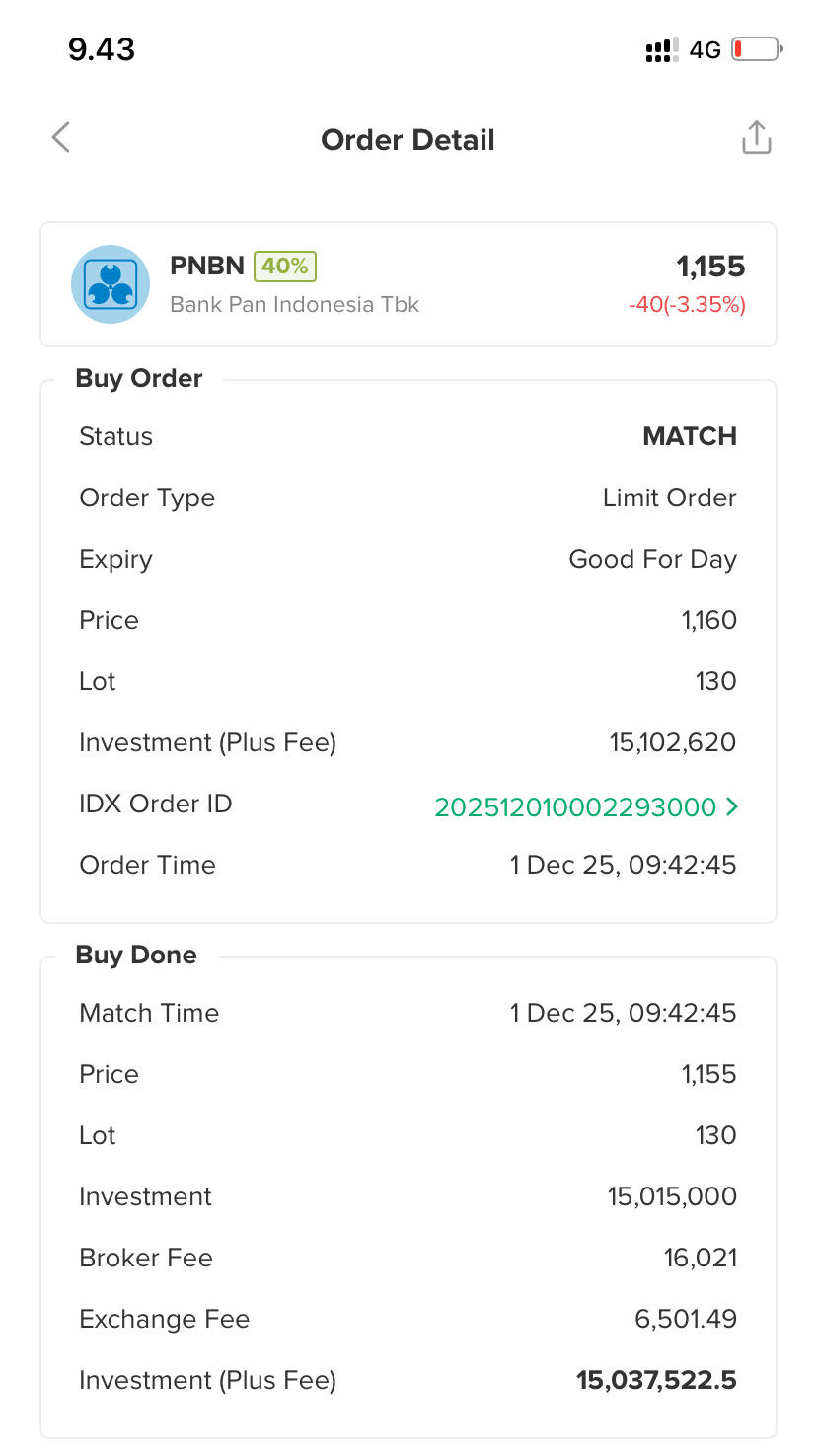Open IDX Order ID 202512010002293000 link
The width and height of the screenshot is (817, 1456).
click(575, 806)
